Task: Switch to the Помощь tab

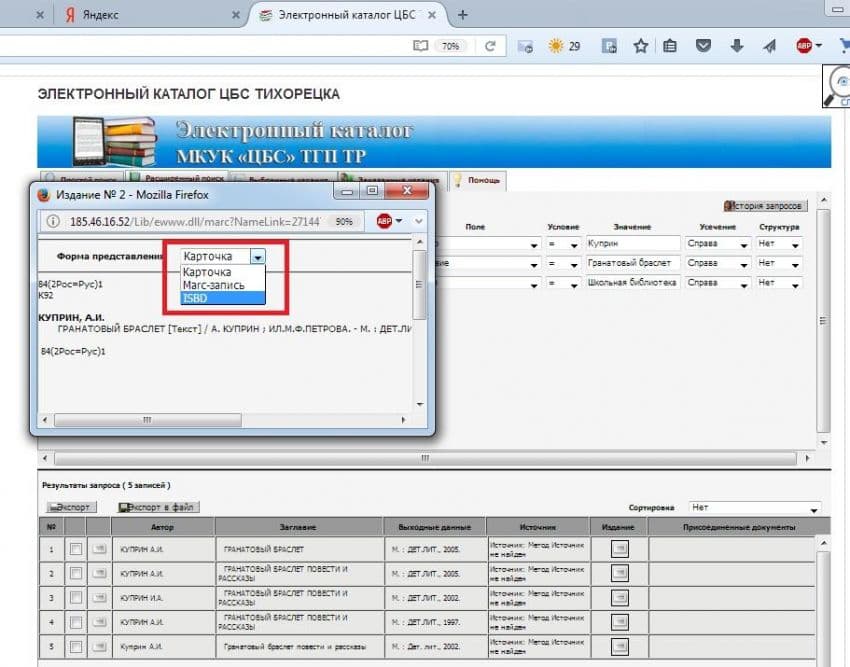Action: [x=478, y=181]
